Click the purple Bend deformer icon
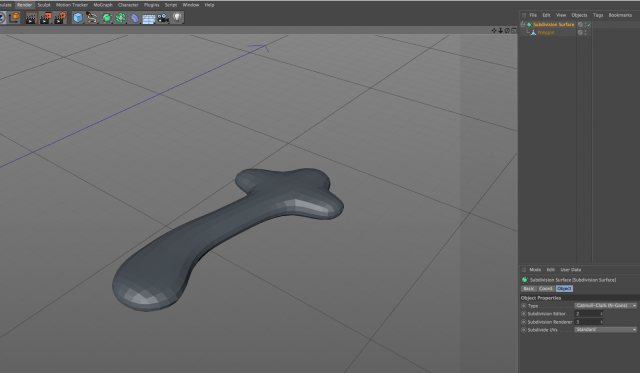Viewport: 640px width, 373px height. pyautogui.click(x=135, y=18)
